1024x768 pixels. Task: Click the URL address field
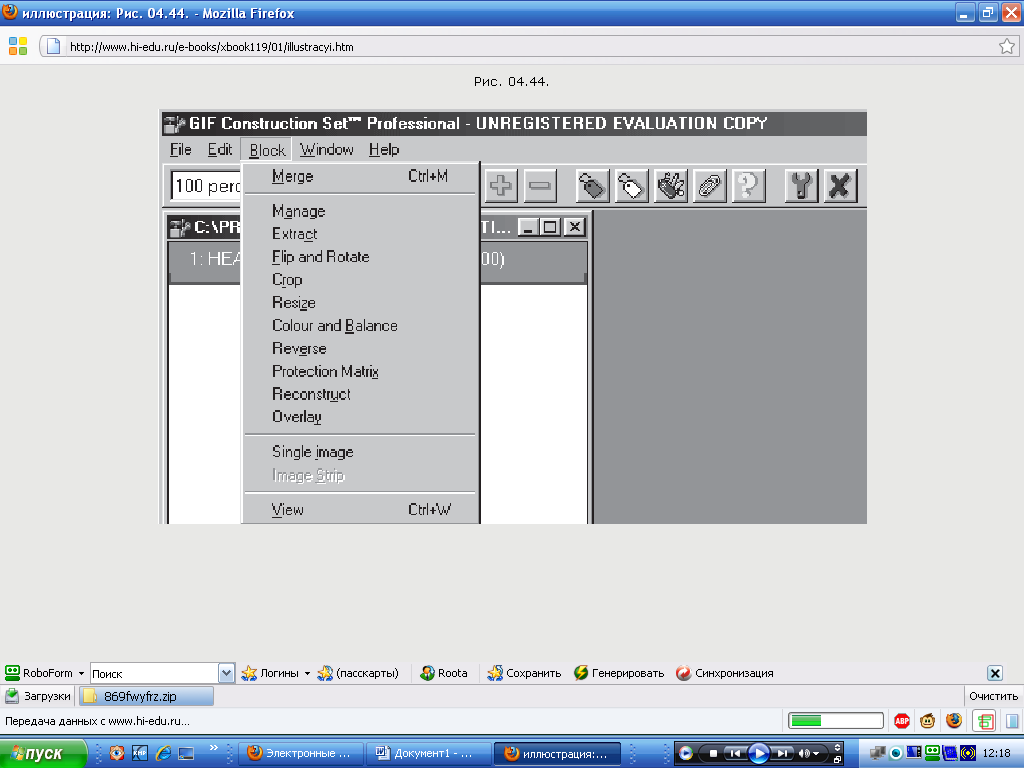pyautogui.click(x=530, y=46)
